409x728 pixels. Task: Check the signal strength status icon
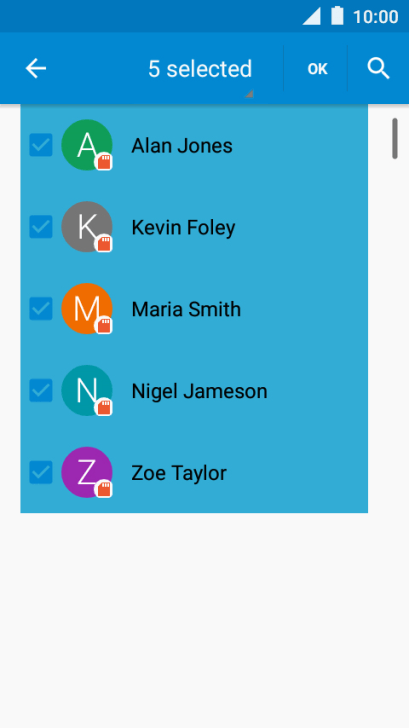click(x=312, y=16)
